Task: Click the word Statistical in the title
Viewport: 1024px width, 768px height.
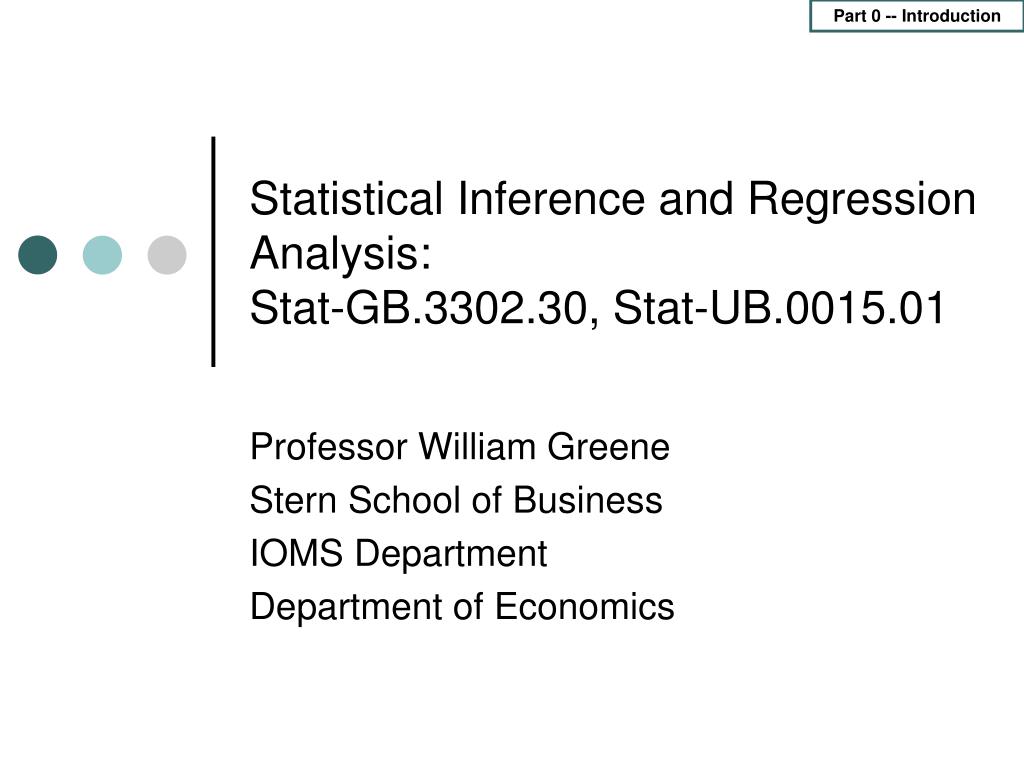Action: (346, 199)
